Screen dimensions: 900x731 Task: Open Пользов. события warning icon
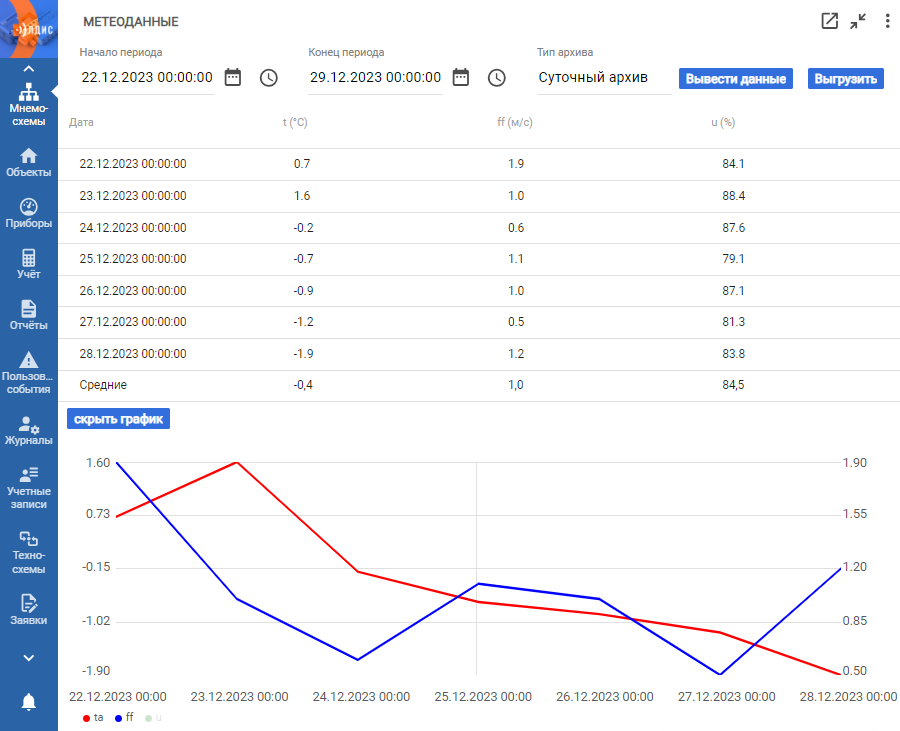coord(29,360)
